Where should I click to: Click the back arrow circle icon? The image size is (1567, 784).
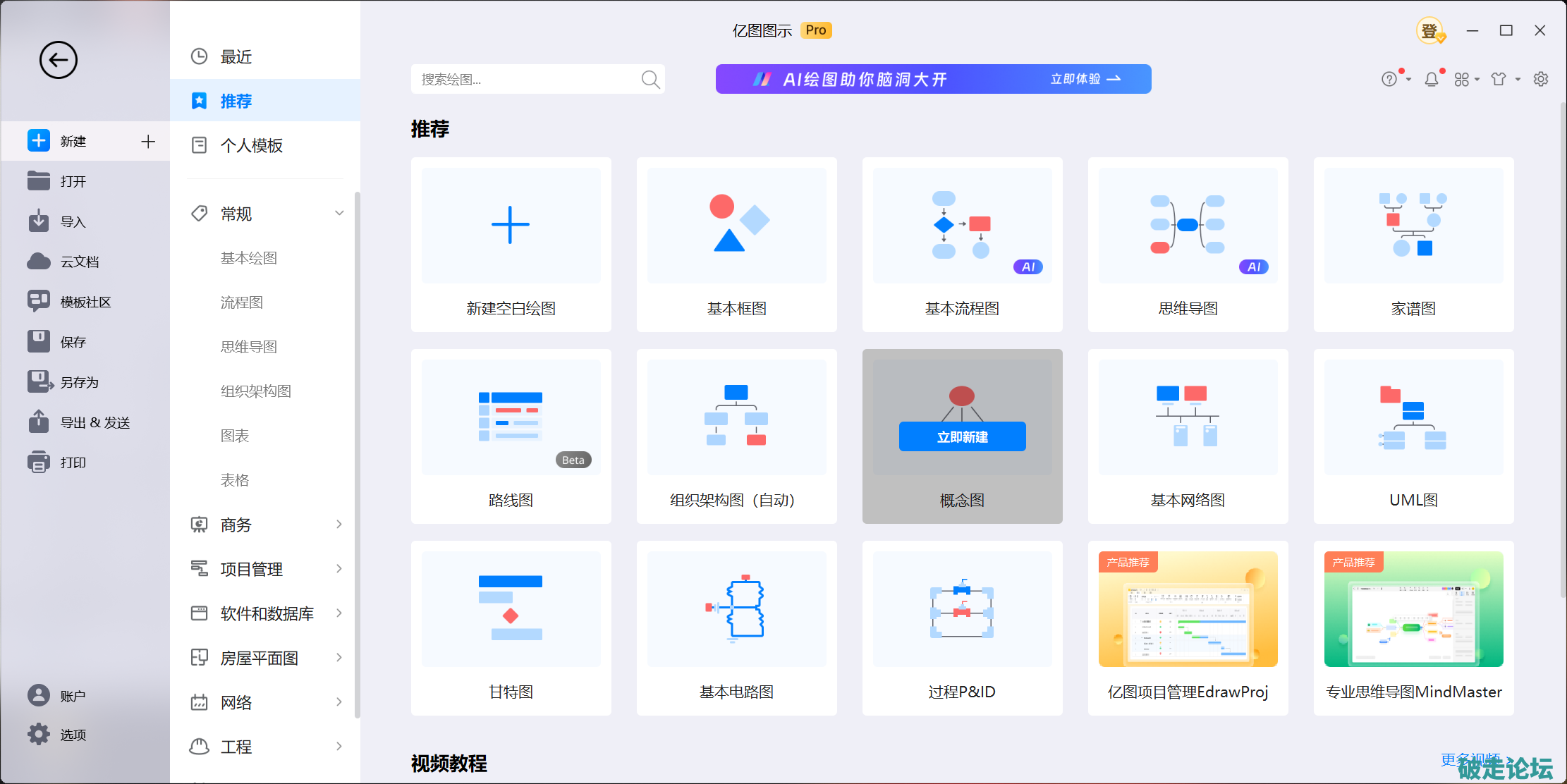[x=58, y=60]
